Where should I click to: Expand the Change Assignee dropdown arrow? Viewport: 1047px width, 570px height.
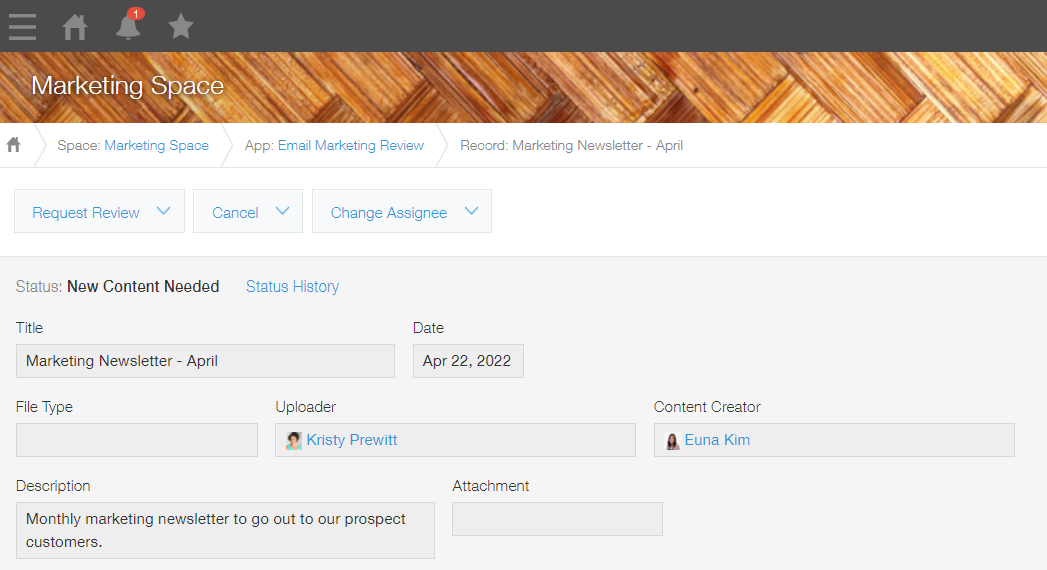[x=471, y=211]
